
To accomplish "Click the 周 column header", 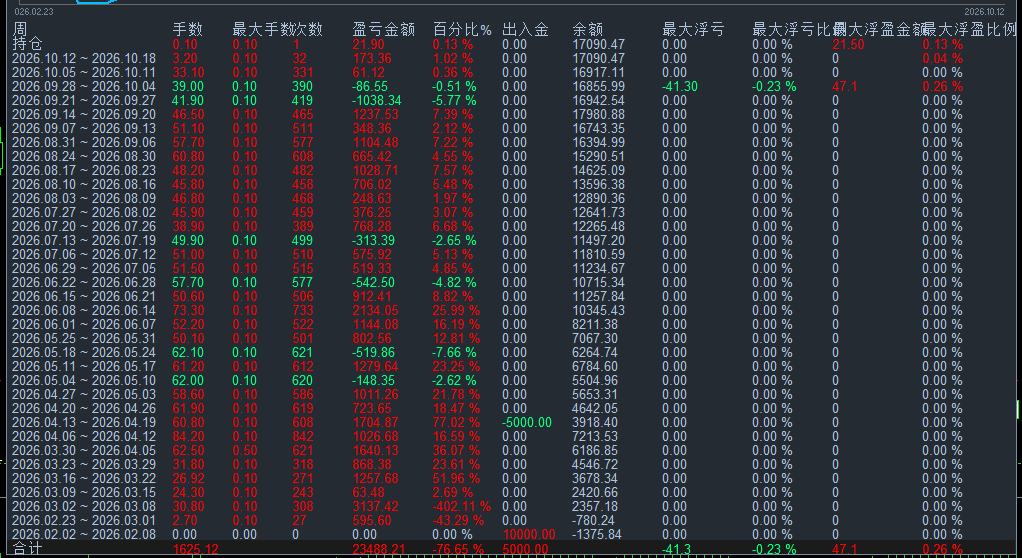I will pyautogui.click(x=20, y=29).
